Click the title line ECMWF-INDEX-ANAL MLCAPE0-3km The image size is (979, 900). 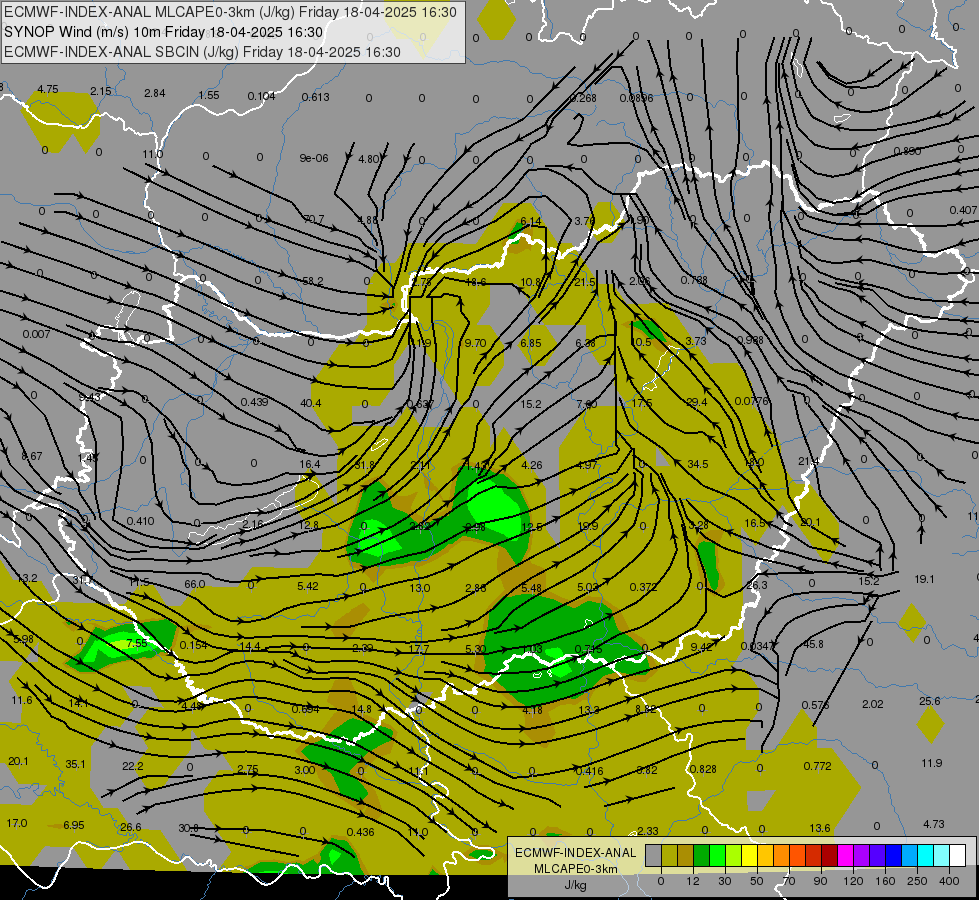point(230,12)
